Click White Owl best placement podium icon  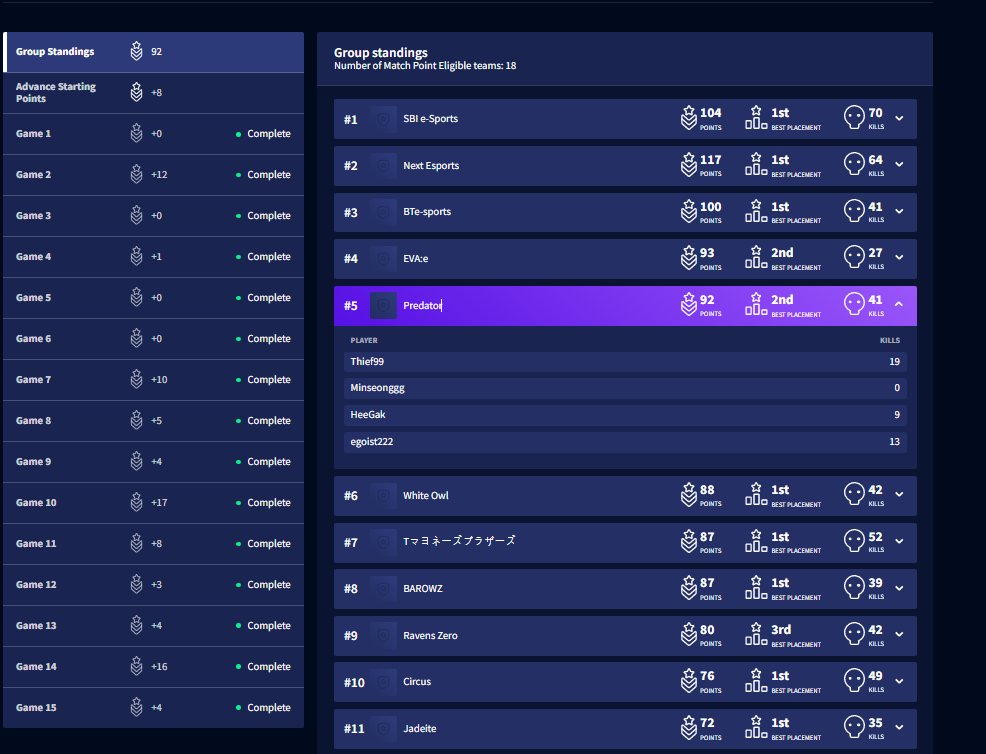[x=756, y=494]
